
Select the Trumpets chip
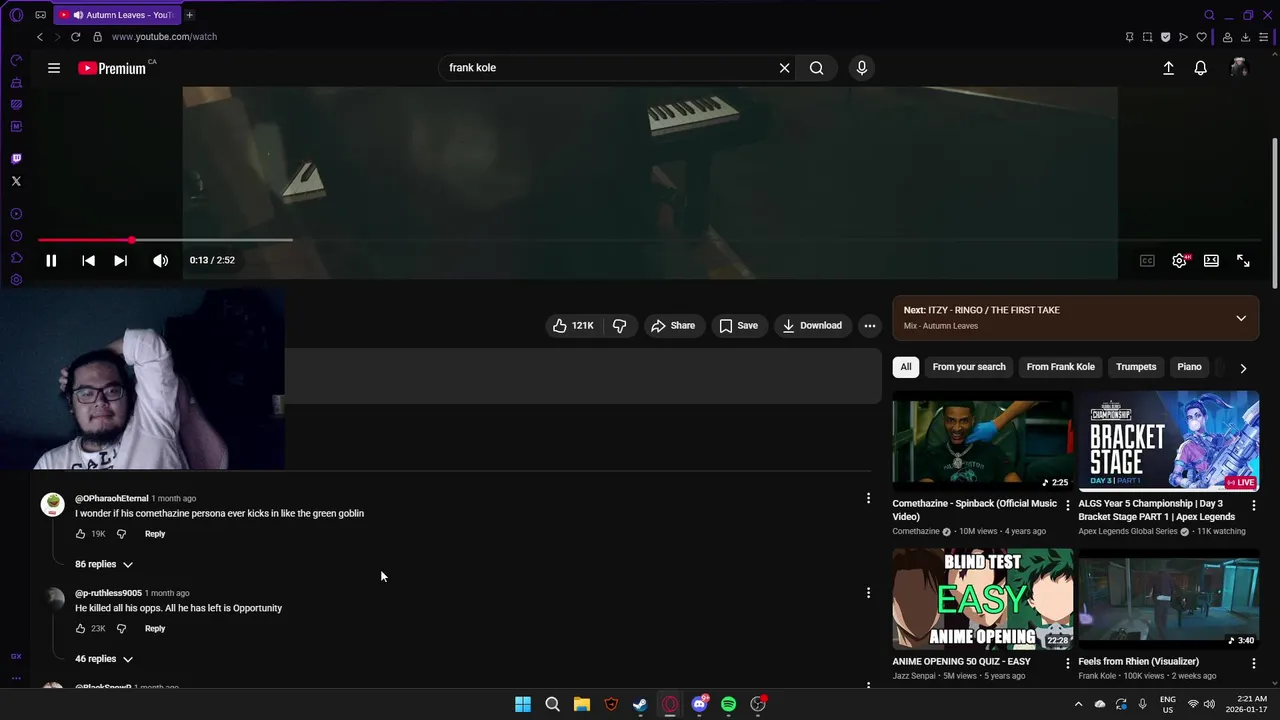(1136, 367)
